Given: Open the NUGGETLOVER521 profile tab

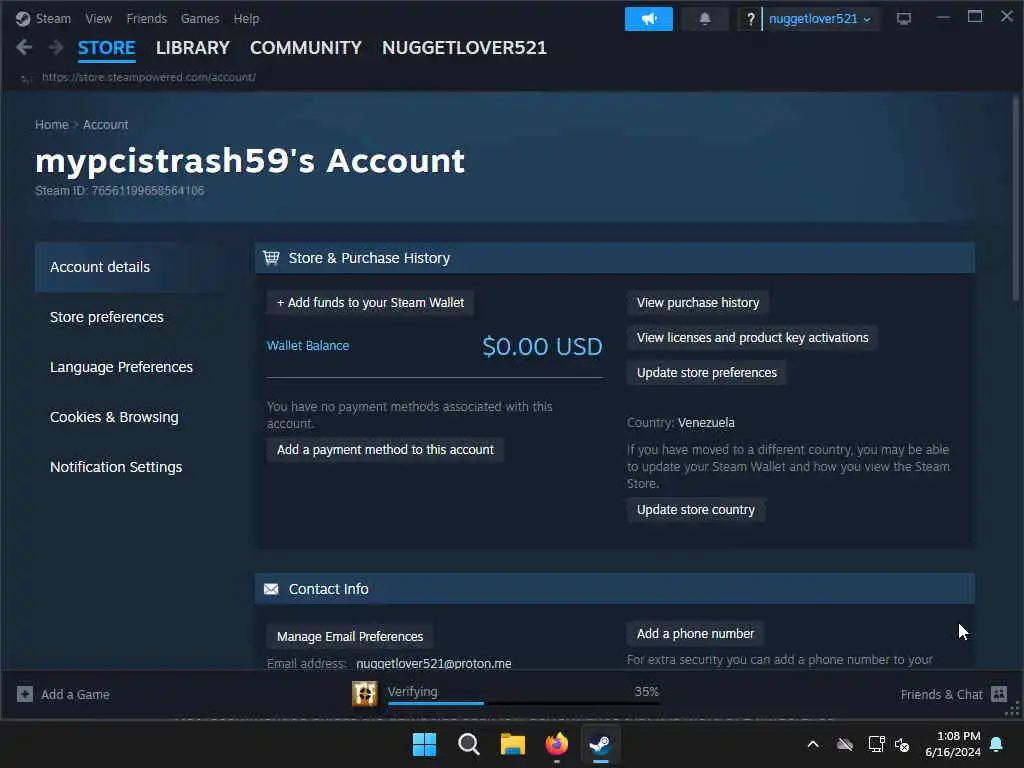Looking at the screenshot, I should (464, 48).
